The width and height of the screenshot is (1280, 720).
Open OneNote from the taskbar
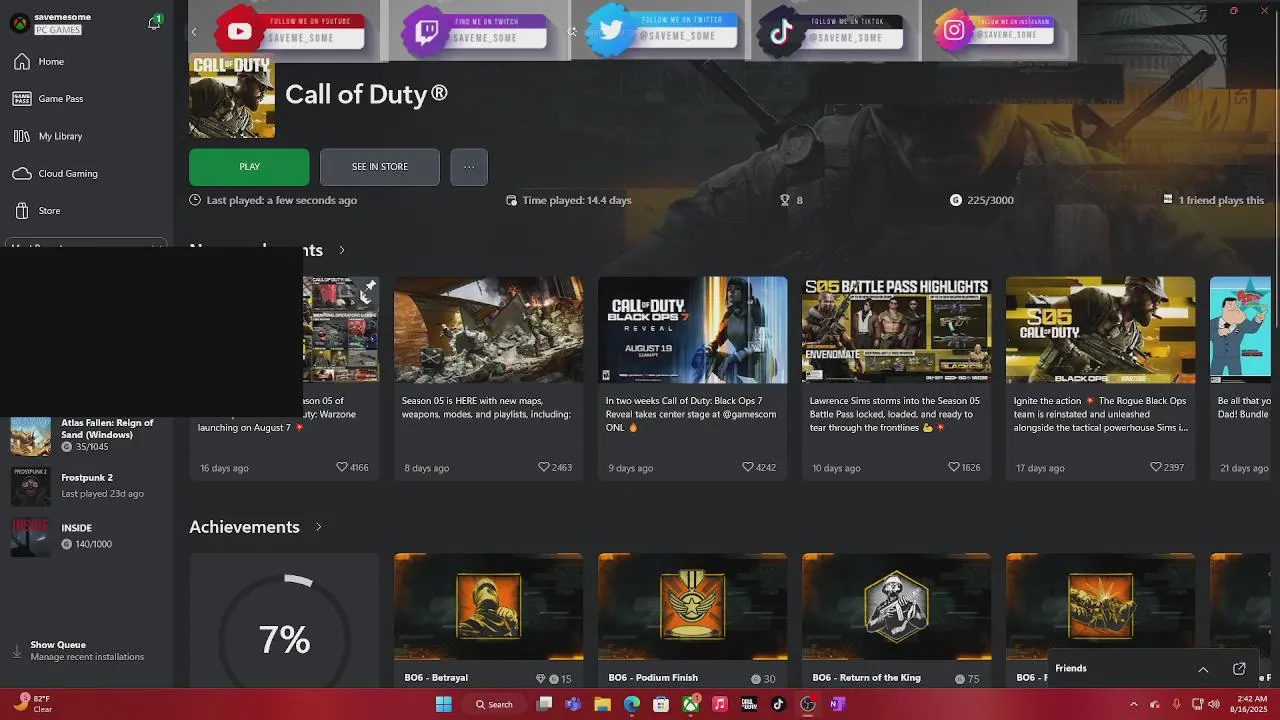click(837, 704)
